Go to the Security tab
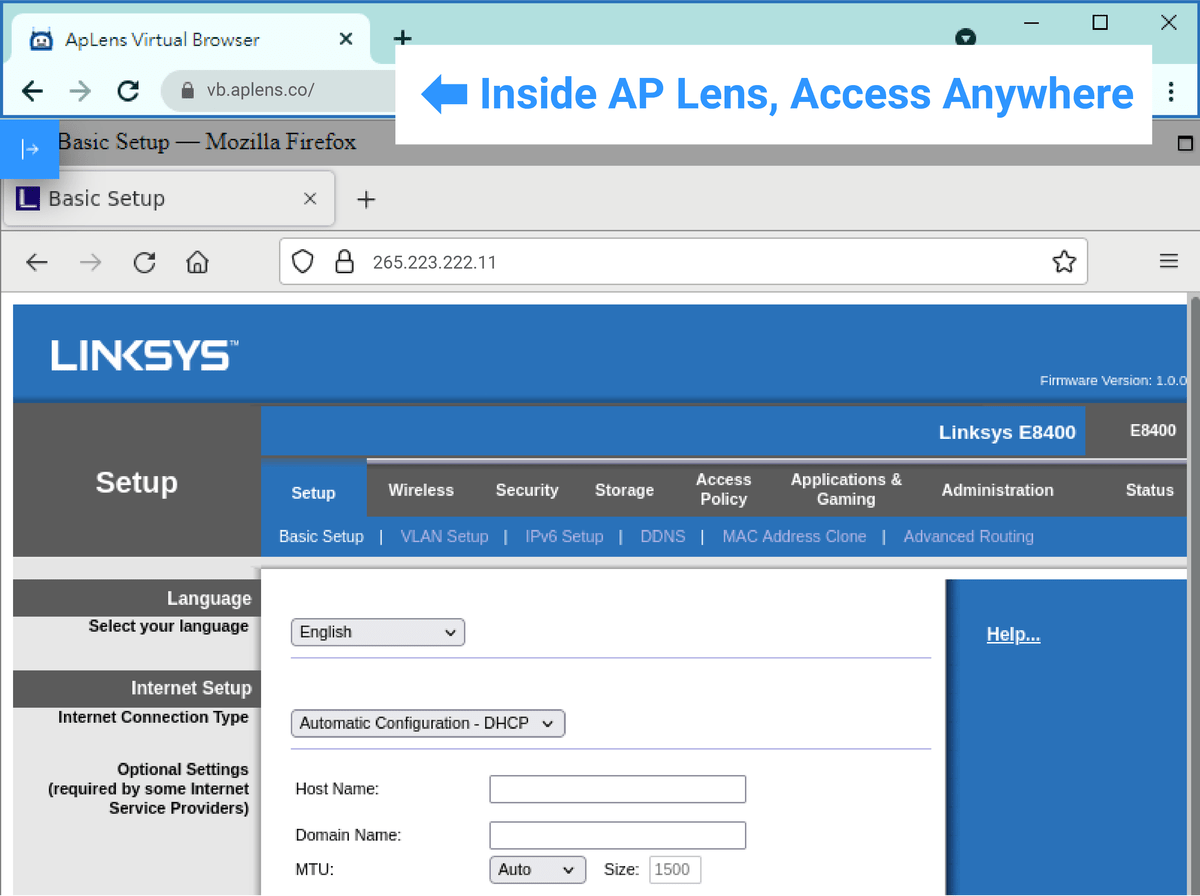This screenshot has height=896, width=1200. [526, 490]
